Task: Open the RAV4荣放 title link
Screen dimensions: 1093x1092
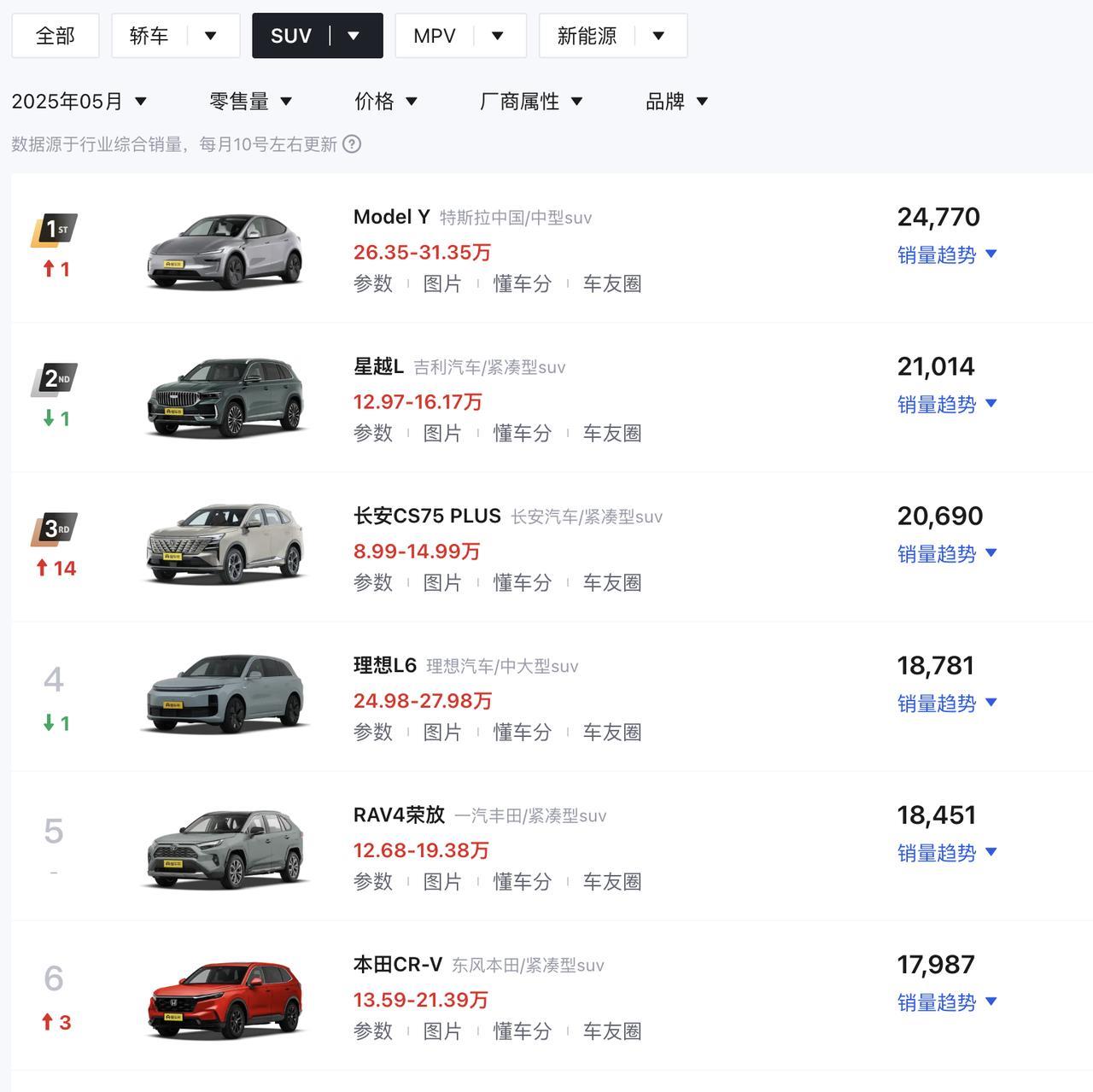Action: (399, 815)
